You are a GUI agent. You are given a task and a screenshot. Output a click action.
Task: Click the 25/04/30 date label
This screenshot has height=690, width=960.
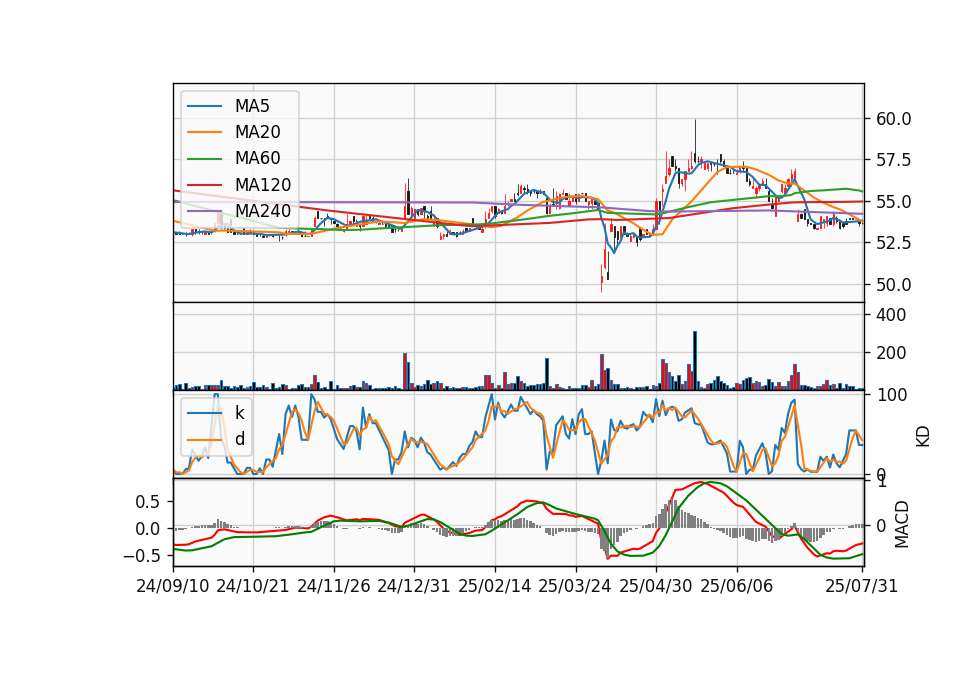click(656, 586)
